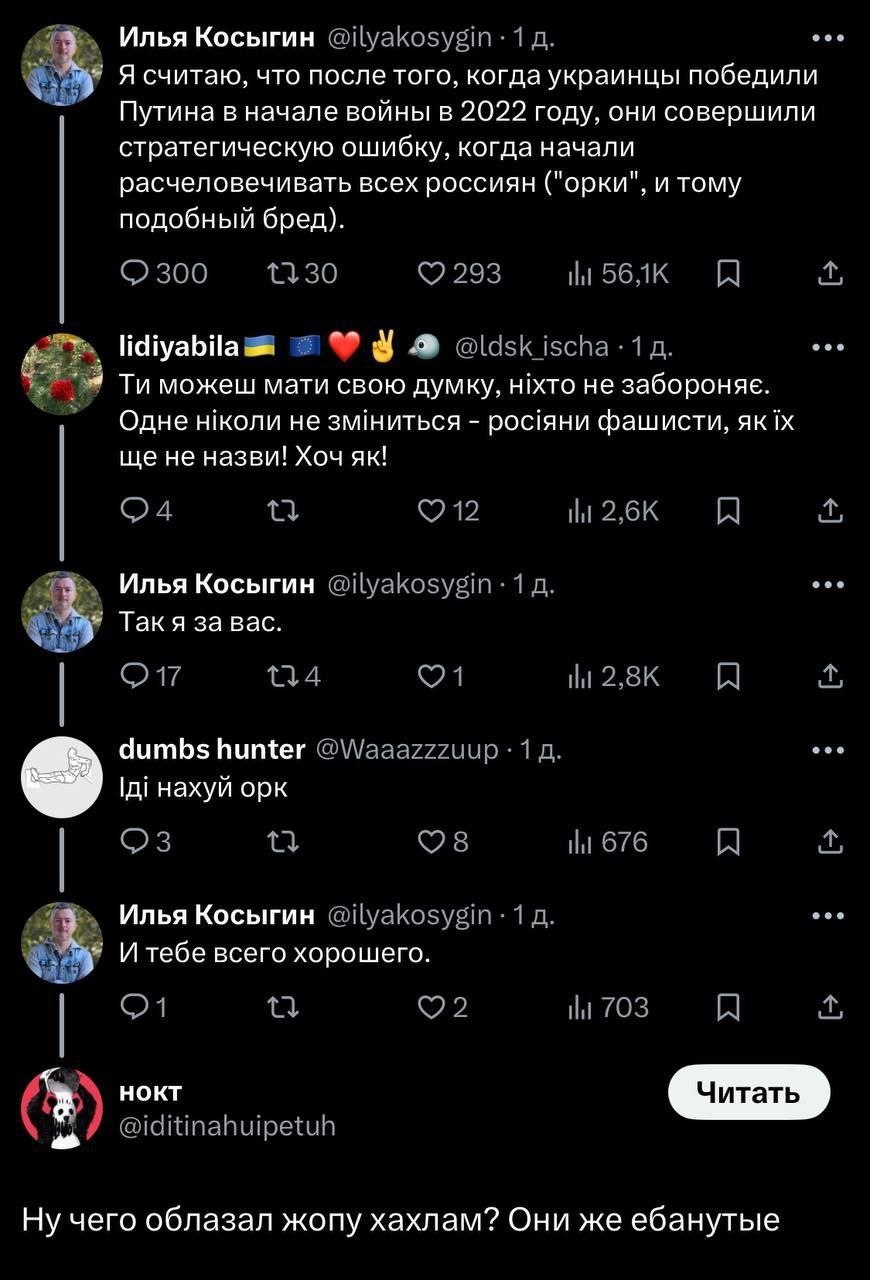View analytics showing 2,6K views

tap(613, 512)
